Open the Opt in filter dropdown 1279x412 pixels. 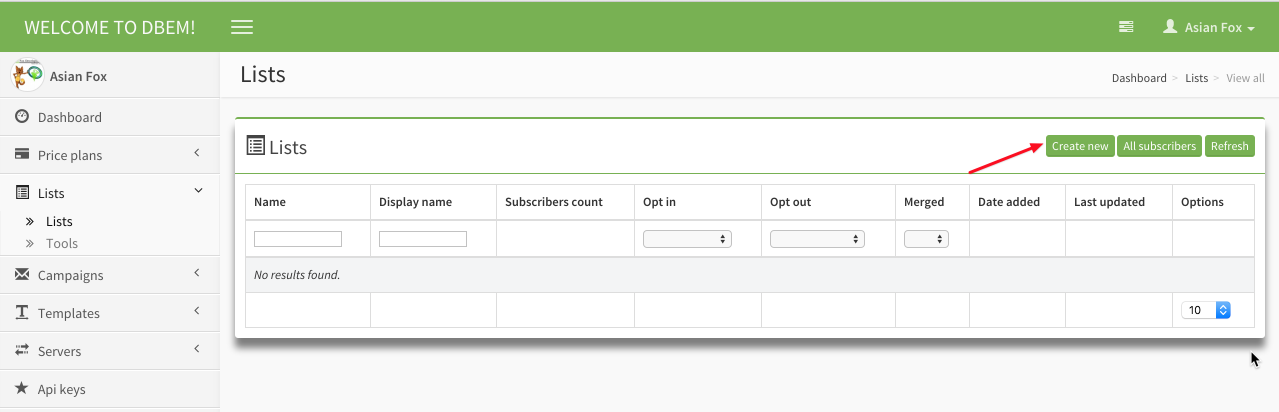(687, 239)
